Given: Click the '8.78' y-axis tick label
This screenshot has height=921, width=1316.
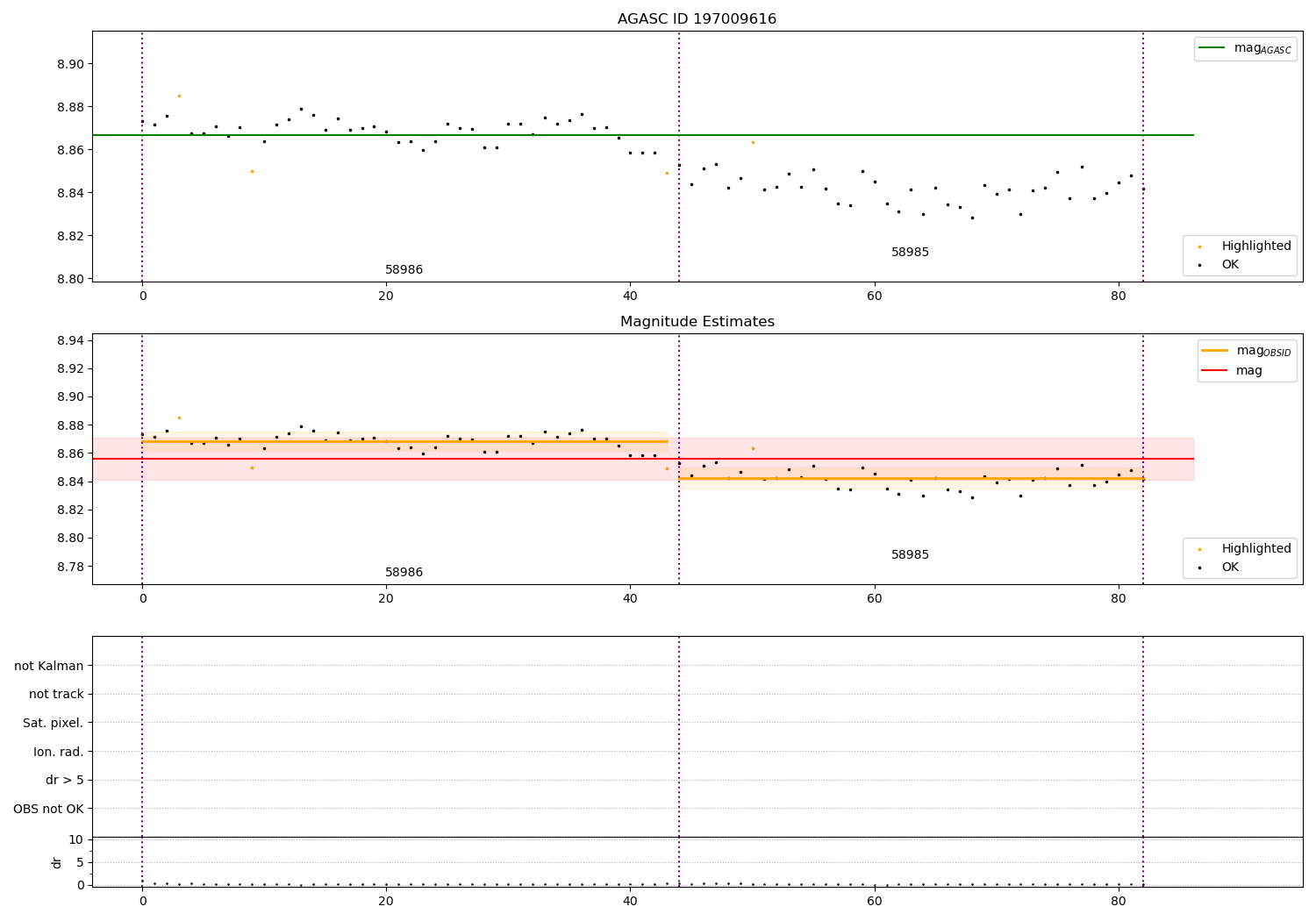Looking at the screenshot, I should pyautogui.click(x=69, y=567).
